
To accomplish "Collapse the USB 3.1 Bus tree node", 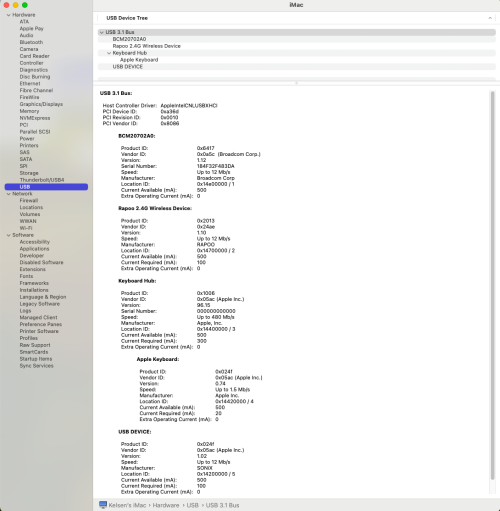I will (x=101, y=32).
